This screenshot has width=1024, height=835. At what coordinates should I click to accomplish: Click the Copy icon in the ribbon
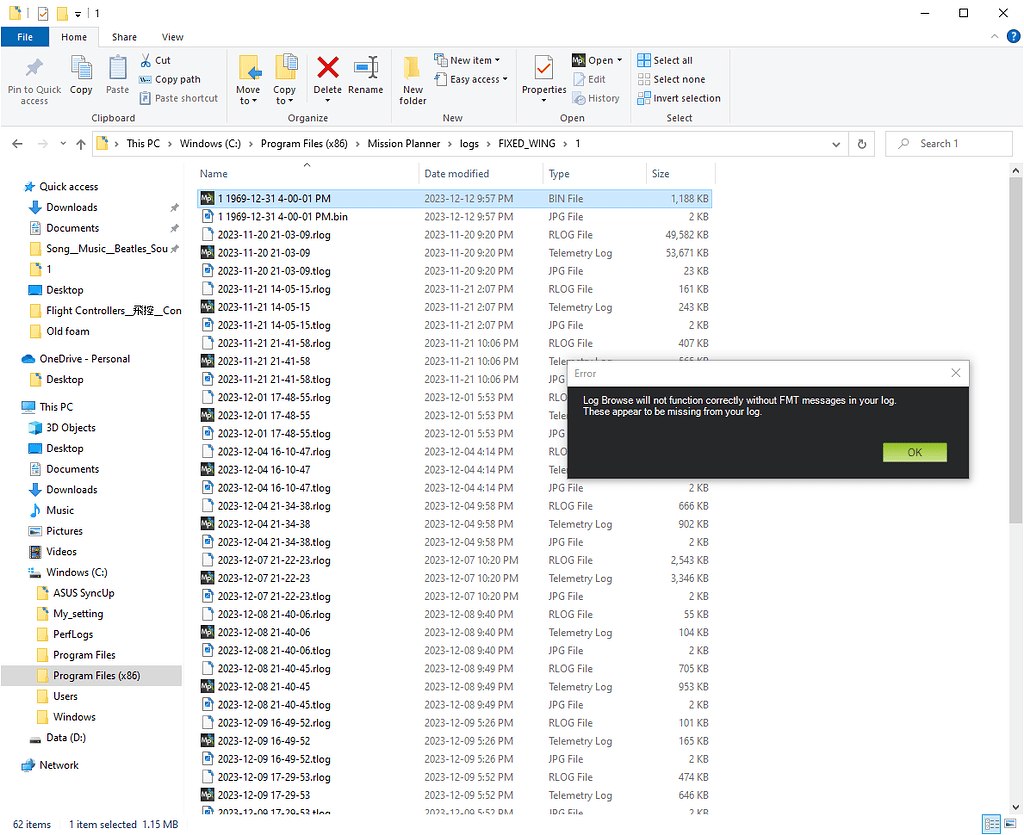(x=80, y=78)
